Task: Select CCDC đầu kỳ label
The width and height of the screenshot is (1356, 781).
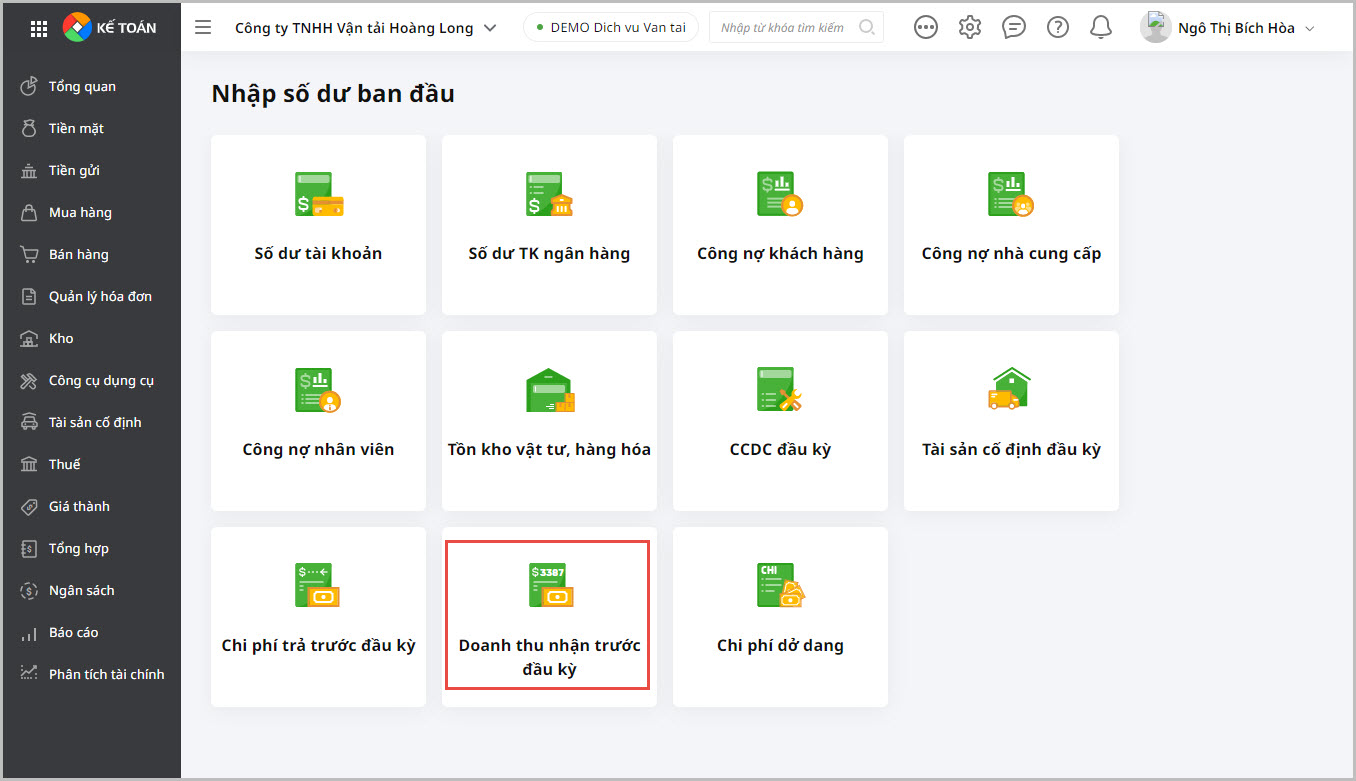Action: coord(780,449)
